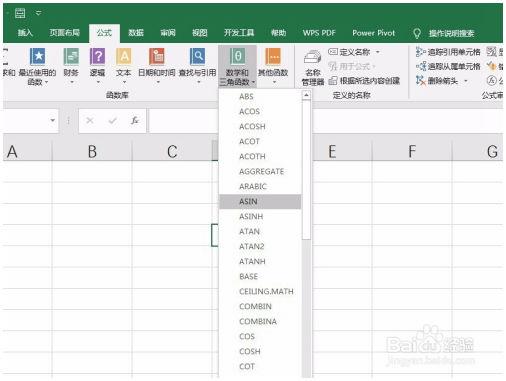Click the Tell Me search box (操作说明搜索)
This screenshot has width=506, height=381.
tap(451, 33)
